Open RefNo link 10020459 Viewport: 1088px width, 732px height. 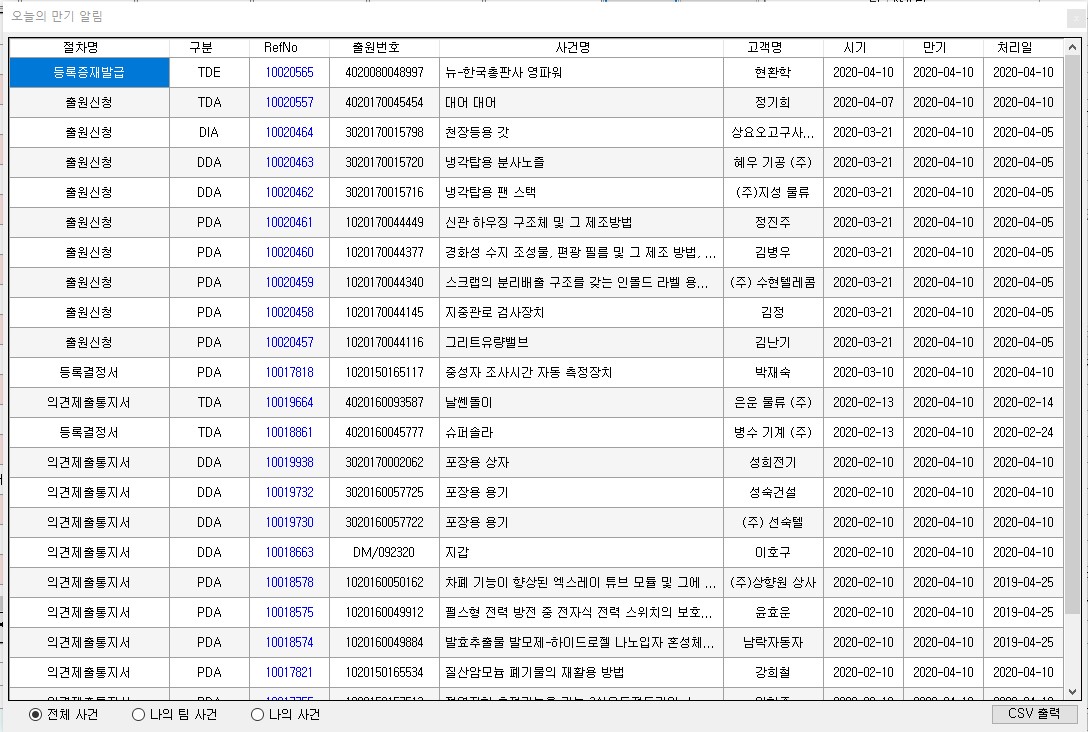pyautogui.click(x=289, y=282)
